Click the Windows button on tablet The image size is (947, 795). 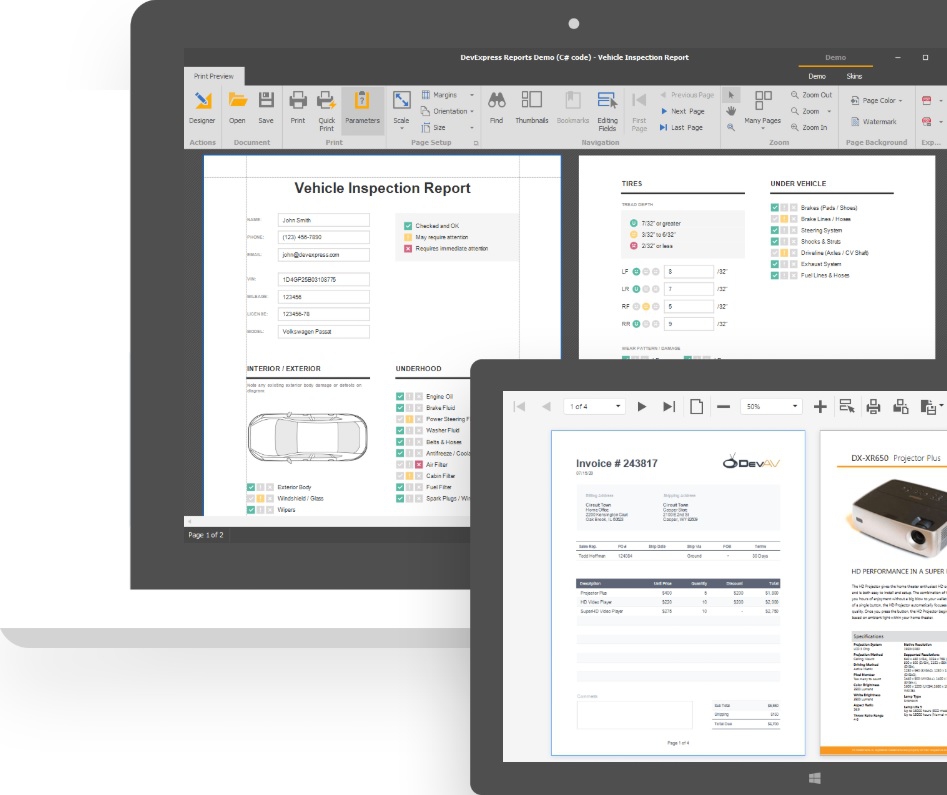point(814,778)
